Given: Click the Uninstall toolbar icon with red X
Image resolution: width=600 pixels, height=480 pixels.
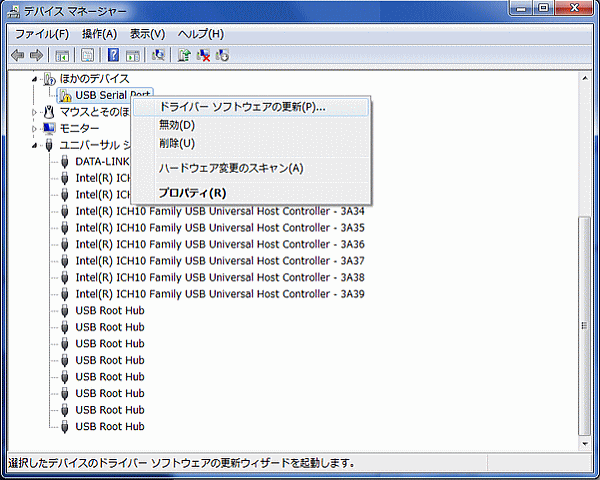Looking at the screenshot, I should pyautogui.click(x=203, y=56).
